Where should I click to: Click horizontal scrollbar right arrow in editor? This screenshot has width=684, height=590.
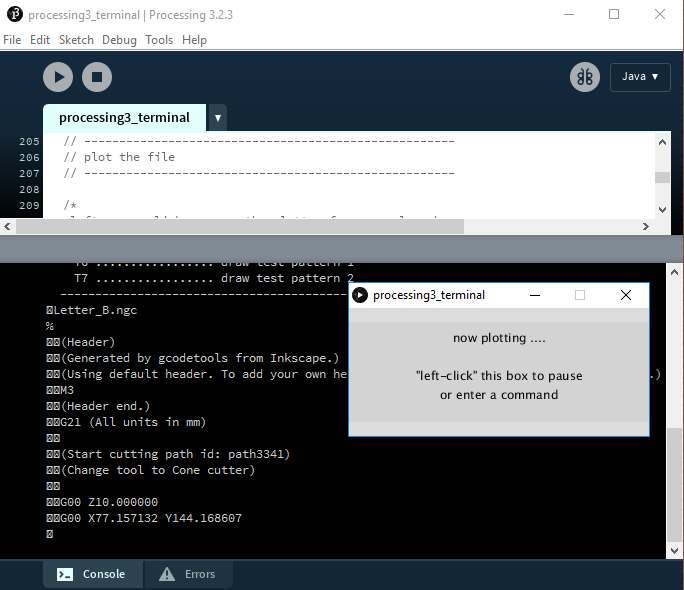pos(646,226)
